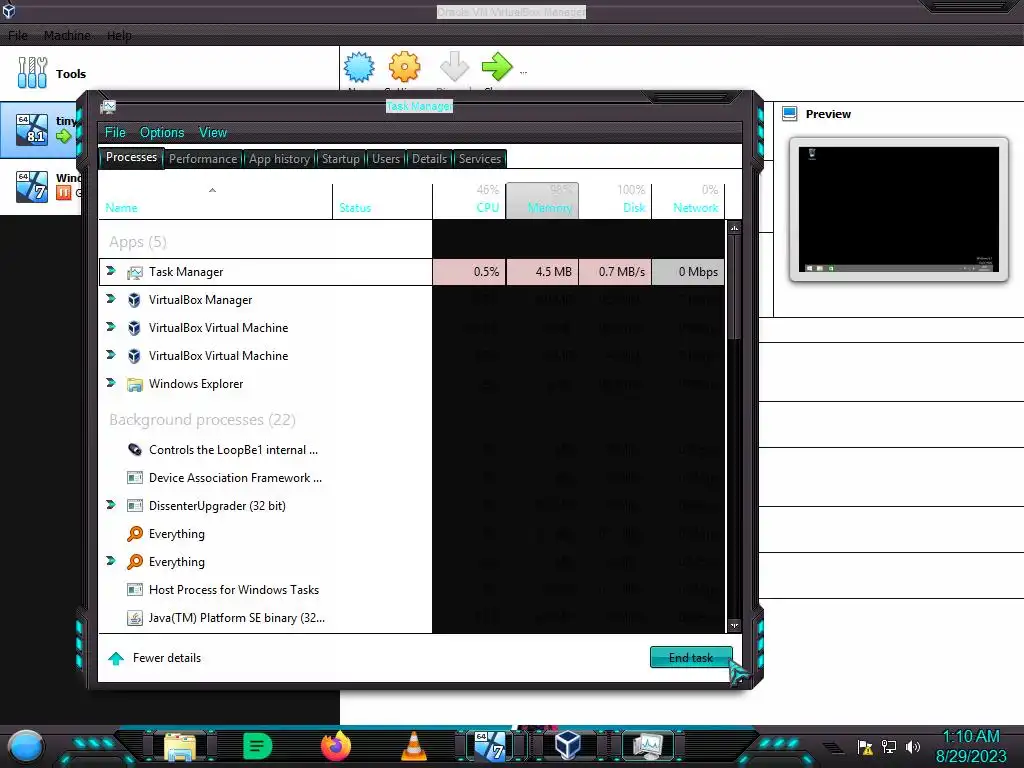The image size is (1024, 768).
Task: Open the Task Manager File menu
Action: pos(115,133)
